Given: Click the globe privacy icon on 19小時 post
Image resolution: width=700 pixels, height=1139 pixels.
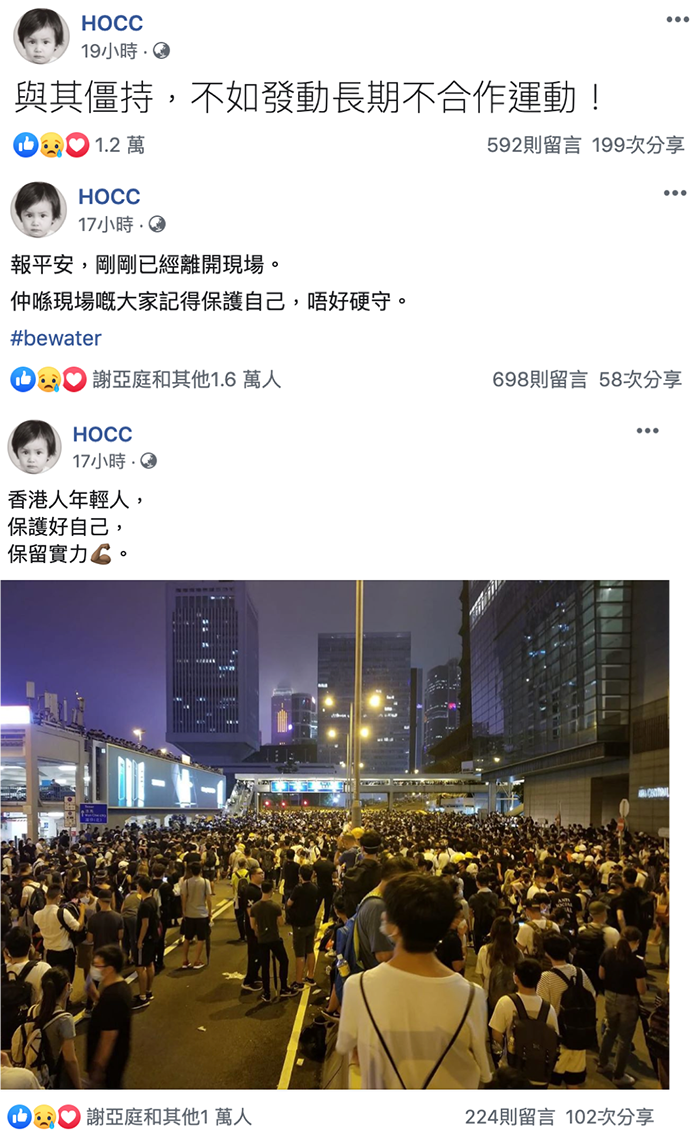Looking at the screenshot, I should click(x=161, y=51).
